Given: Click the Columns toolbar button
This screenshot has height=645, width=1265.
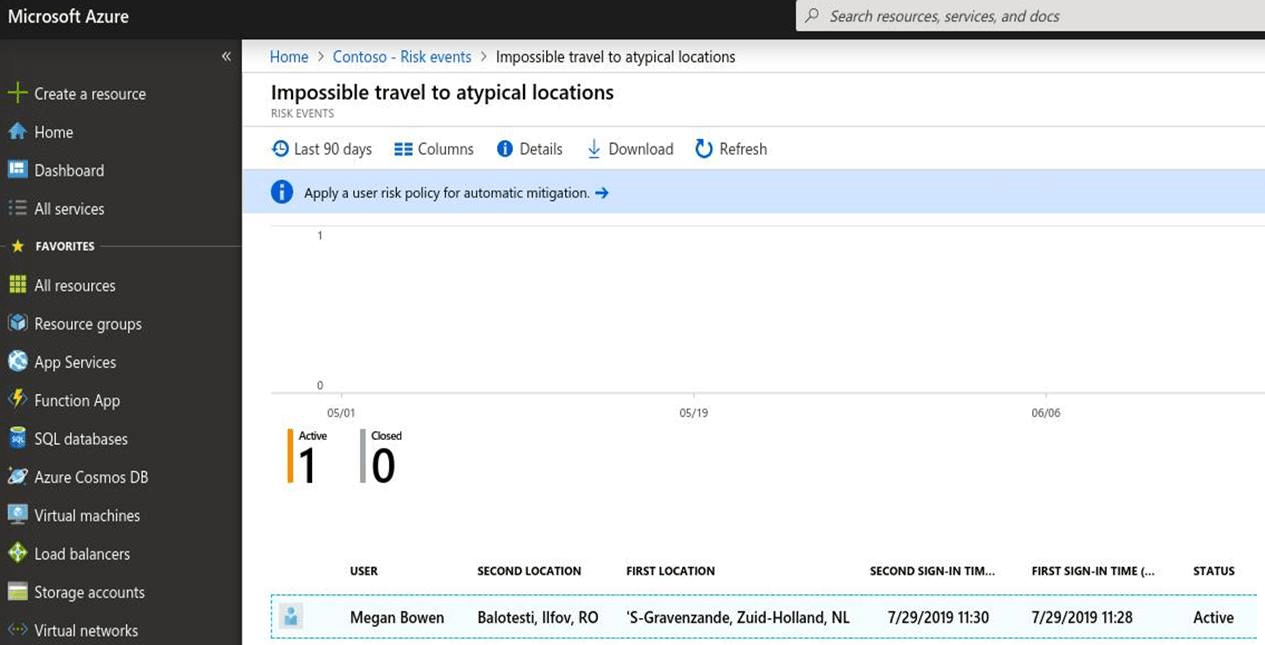Looking at the screenshot, I should click(x=434, y=149).
